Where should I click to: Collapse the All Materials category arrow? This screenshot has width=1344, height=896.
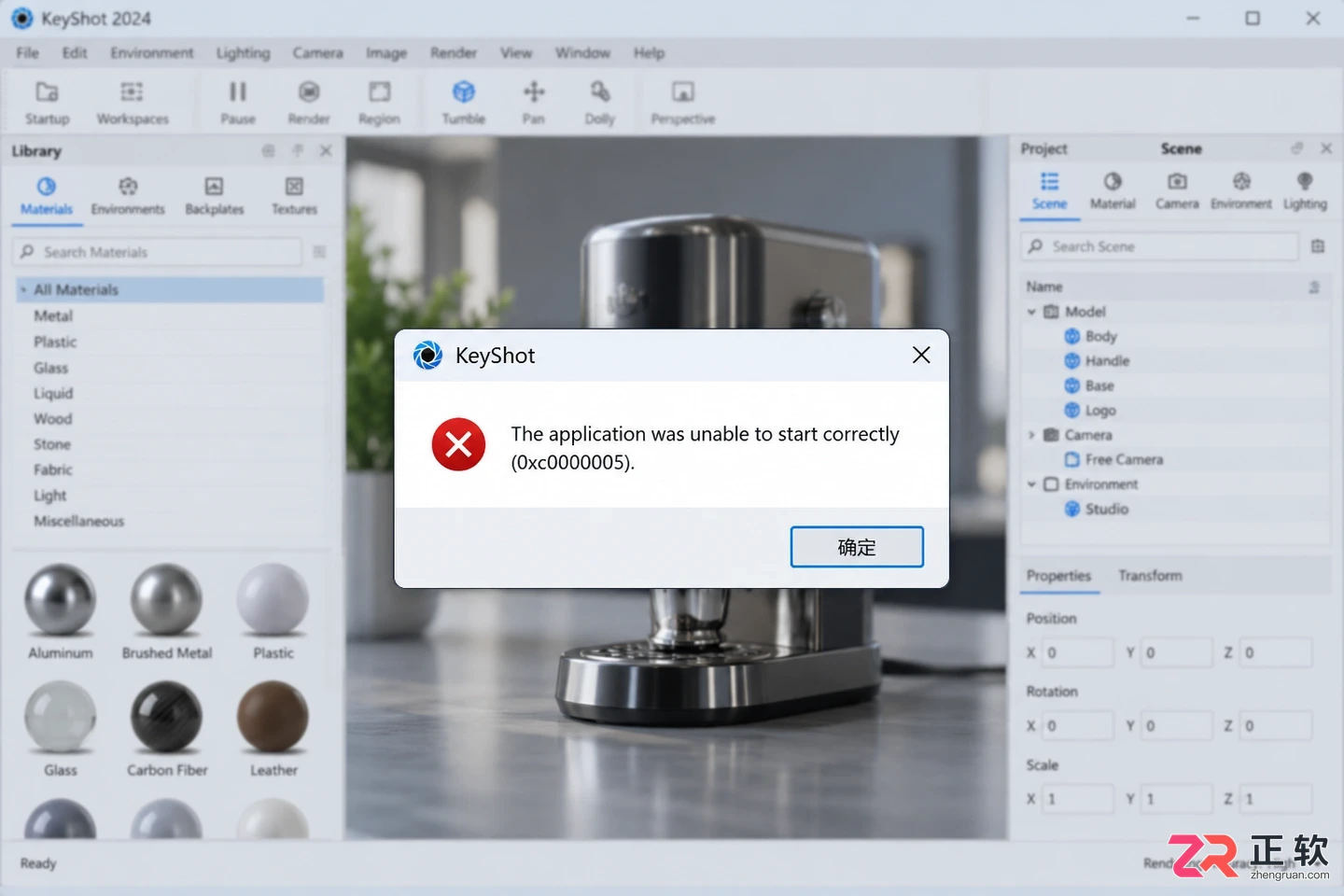pyautogui.click(x=22, y=290)
